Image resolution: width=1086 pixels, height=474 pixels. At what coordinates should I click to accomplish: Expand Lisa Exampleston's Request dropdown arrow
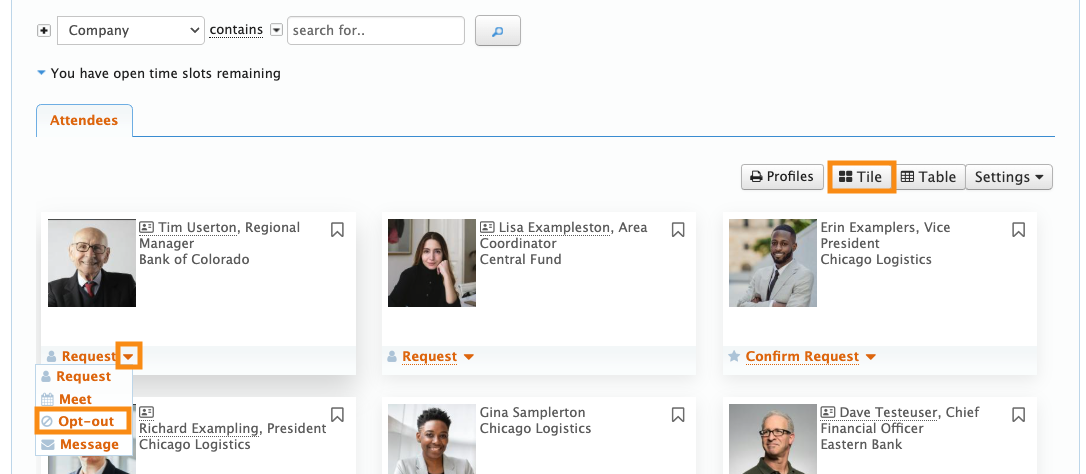[x=468, y=357]
